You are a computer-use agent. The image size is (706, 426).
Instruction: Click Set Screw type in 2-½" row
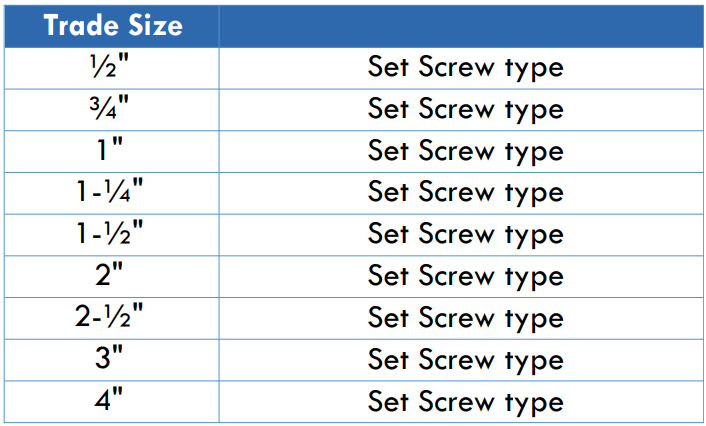point(466,319)
